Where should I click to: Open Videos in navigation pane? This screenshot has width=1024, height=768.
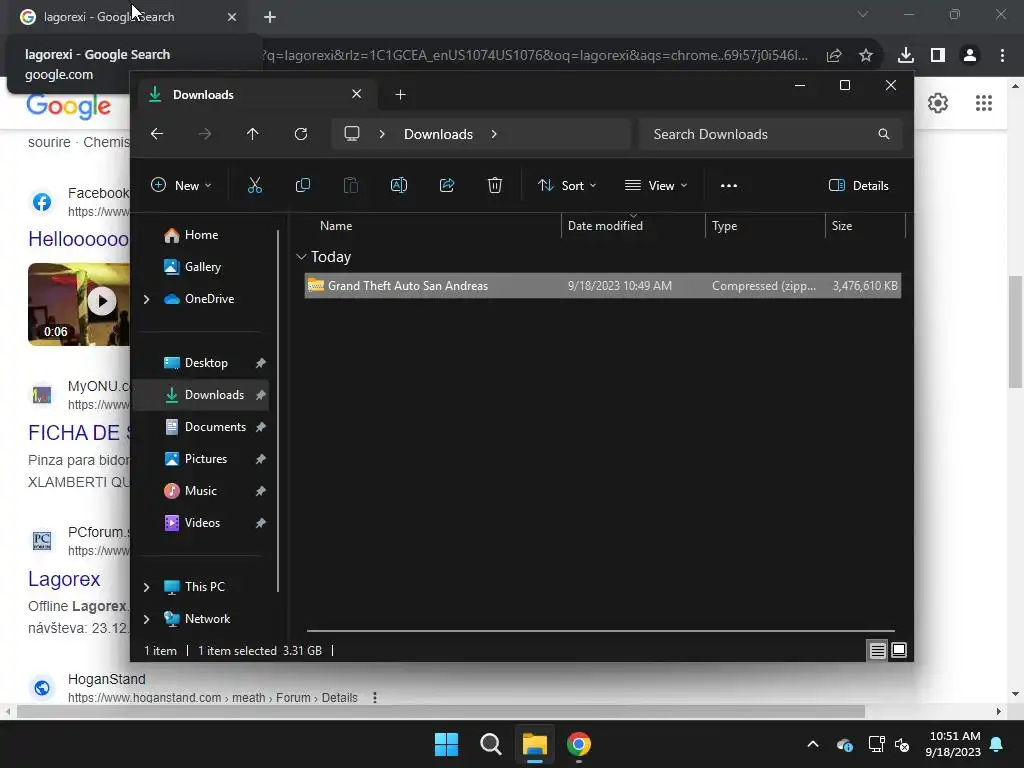(x=202, y=523)
